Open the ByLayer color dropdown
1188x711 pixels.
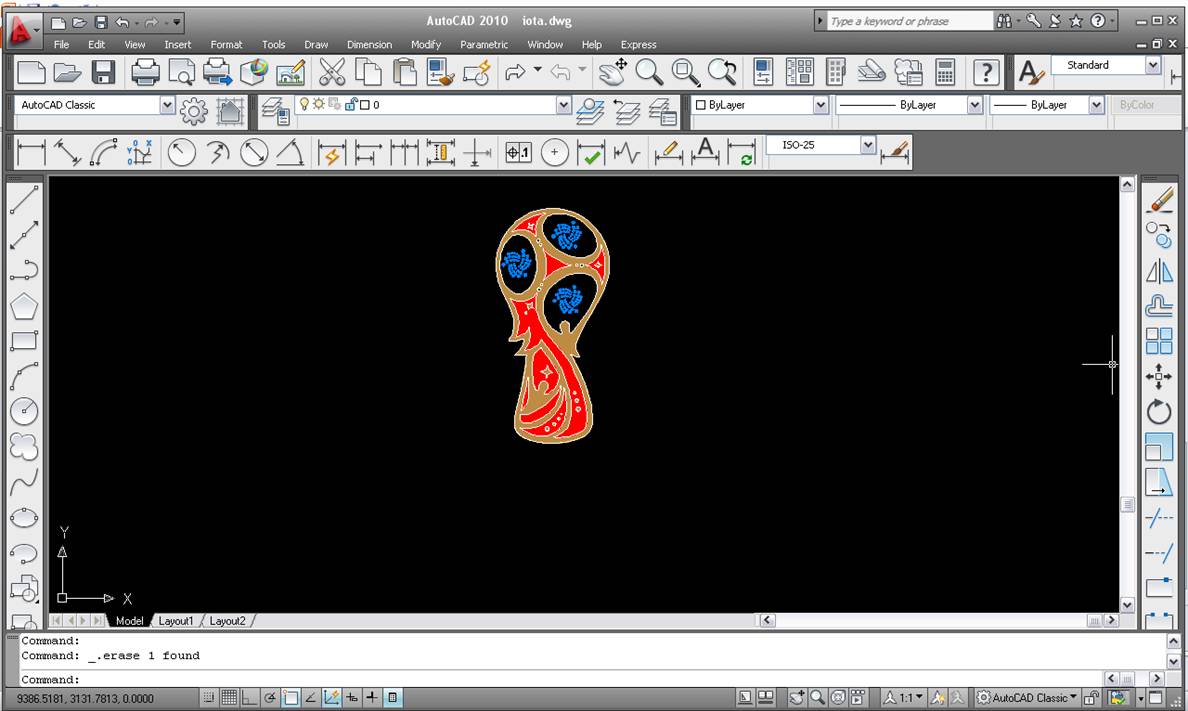[x=821, y=105]
